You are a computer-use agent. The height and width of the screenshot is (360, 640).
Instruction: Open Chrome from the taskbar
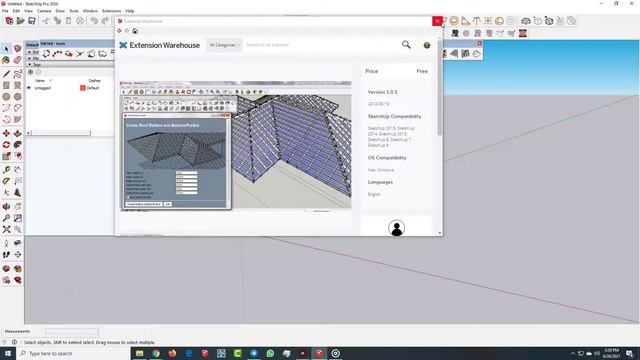(156, 353)
